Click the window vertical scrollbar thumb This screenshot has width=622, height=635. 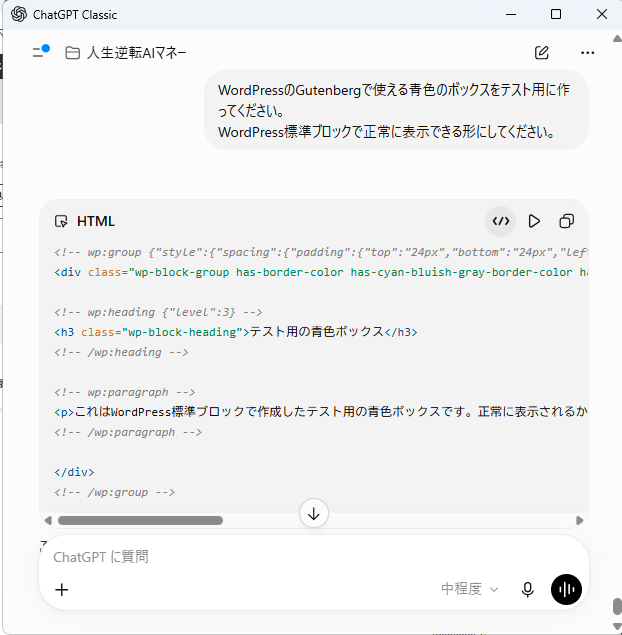617,607
